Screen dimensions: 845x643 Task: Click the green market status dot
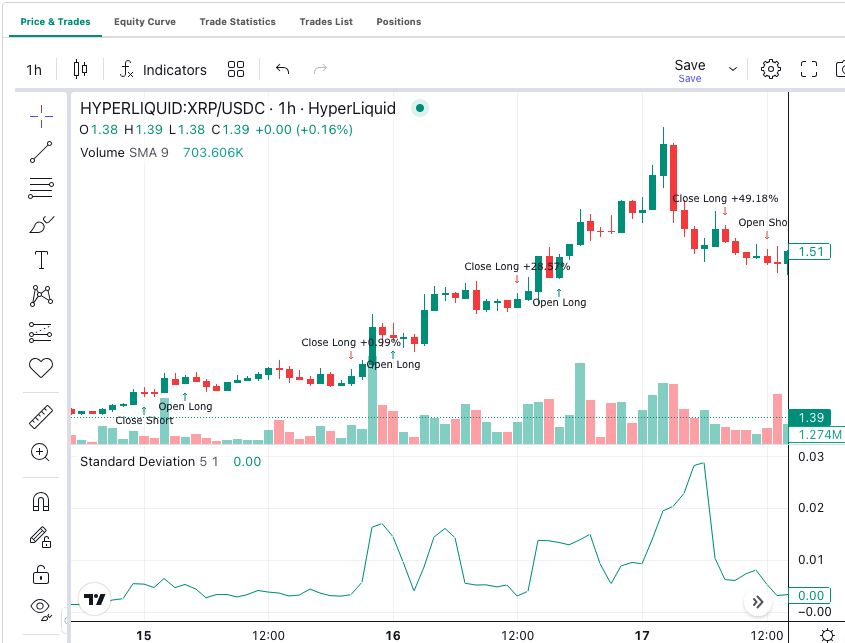(420, 108)
